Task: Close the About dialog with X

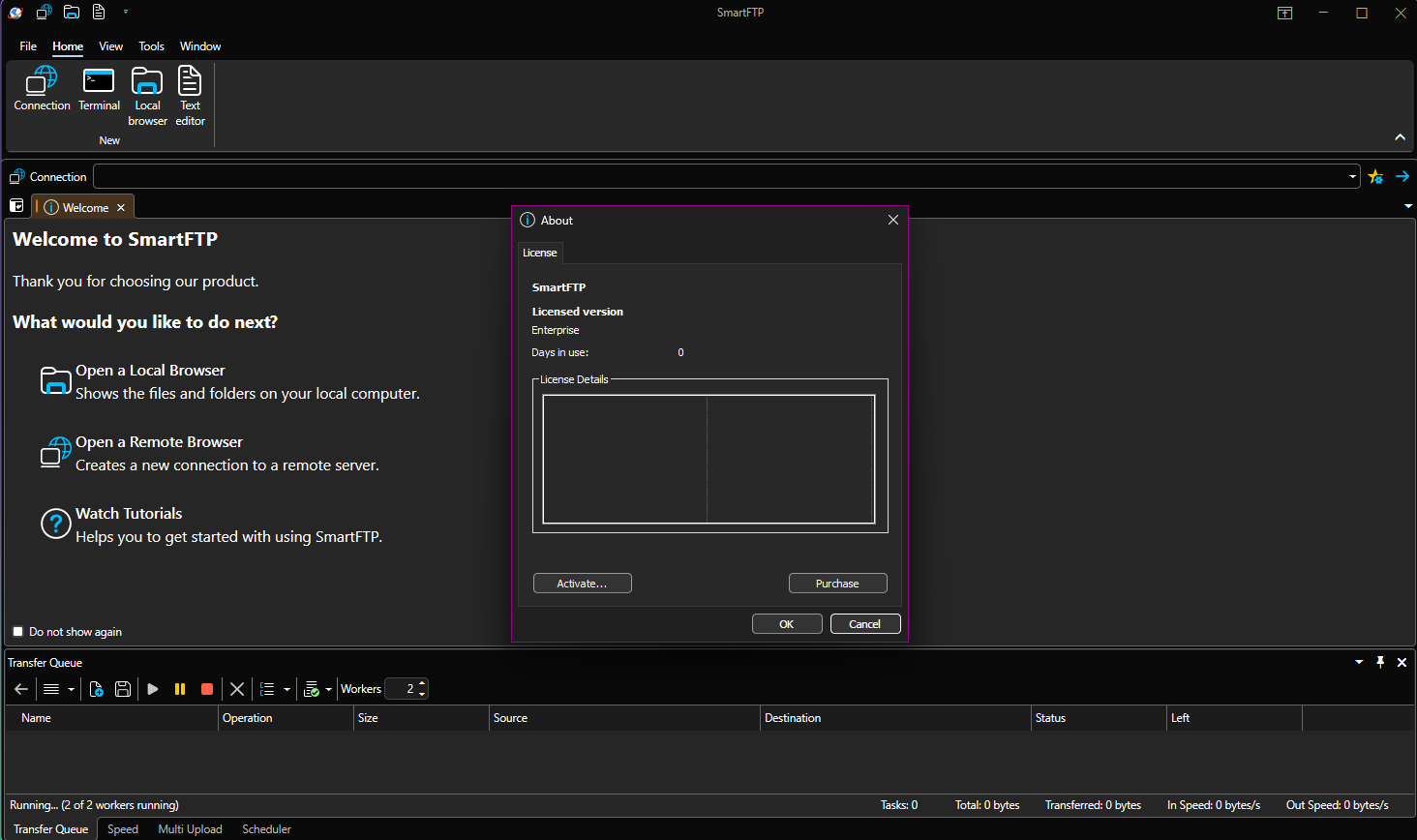Action: (893, 220)
